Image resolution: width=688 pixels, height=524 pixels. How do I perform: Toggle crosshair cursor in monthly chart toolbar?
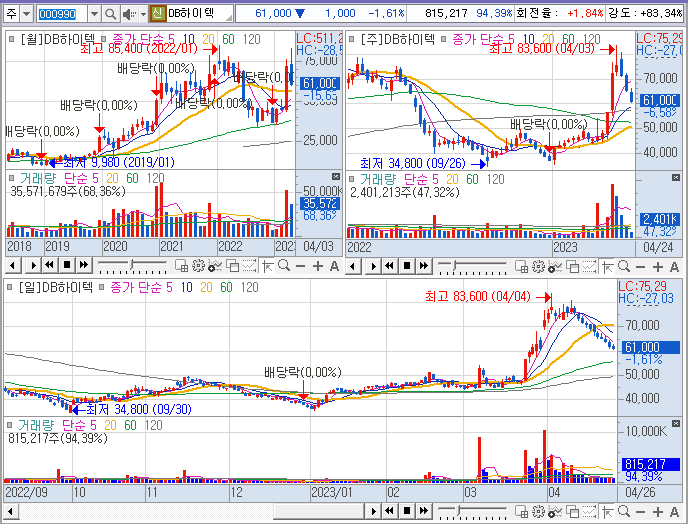[x=267, y=266]
